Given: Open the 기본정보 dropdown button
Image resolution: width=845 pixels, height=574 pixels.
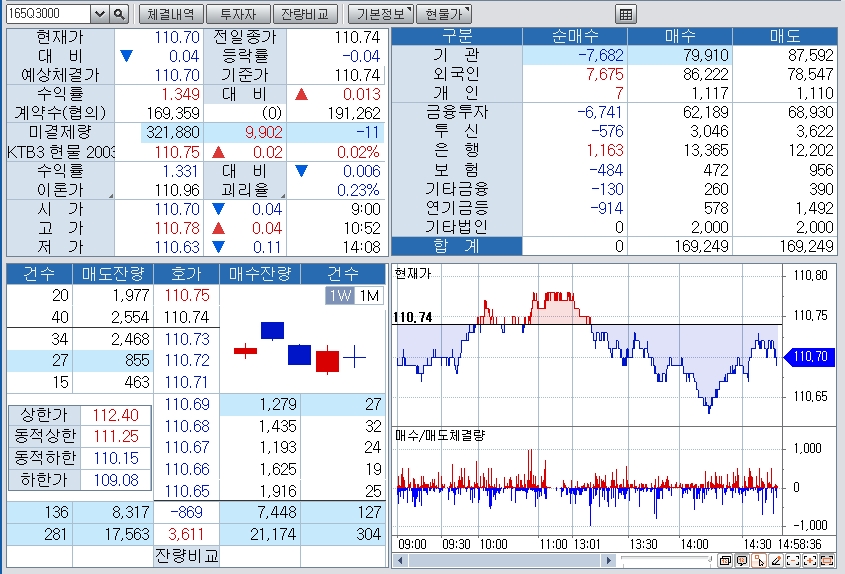Looking at the screenshot, I should coord(381,14).
